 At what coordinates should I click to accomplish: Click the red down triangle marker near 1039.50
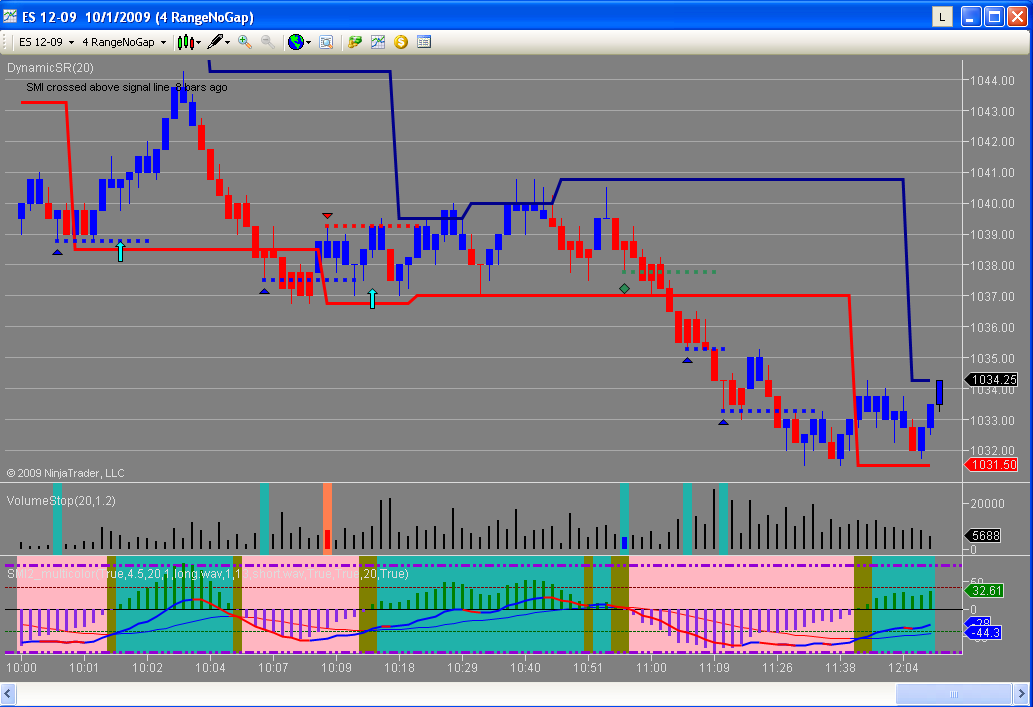point(327,215)
